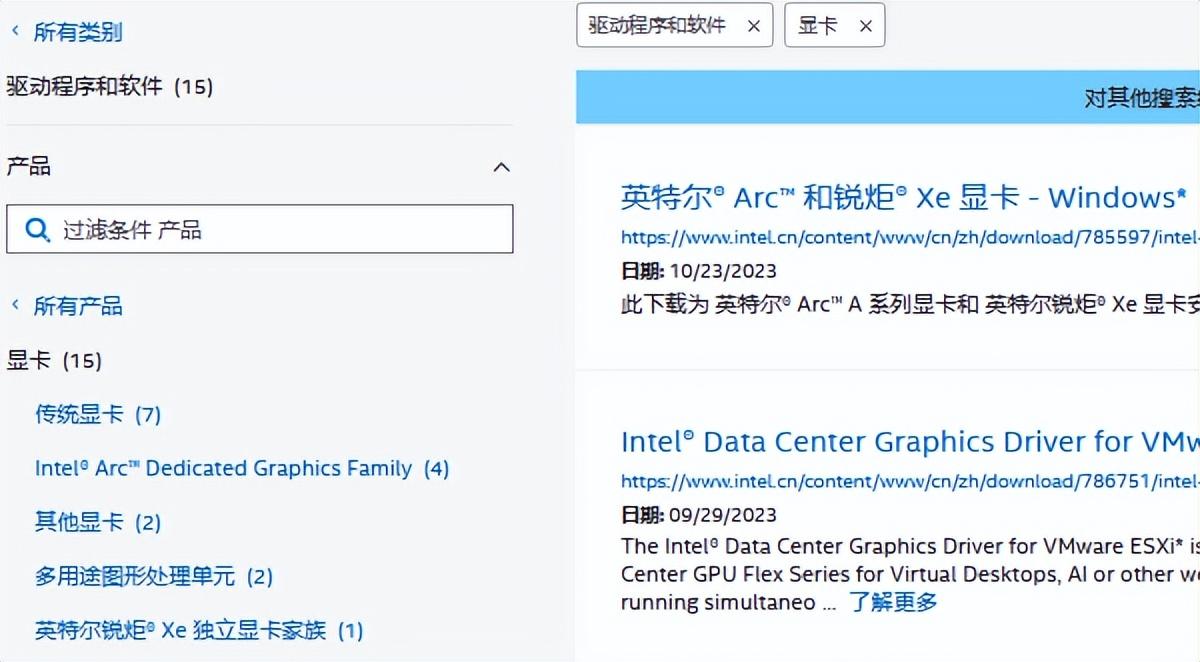Remove the 显卡 filter tag
This screenshot has width=1200, height=662.
[866, 27]
